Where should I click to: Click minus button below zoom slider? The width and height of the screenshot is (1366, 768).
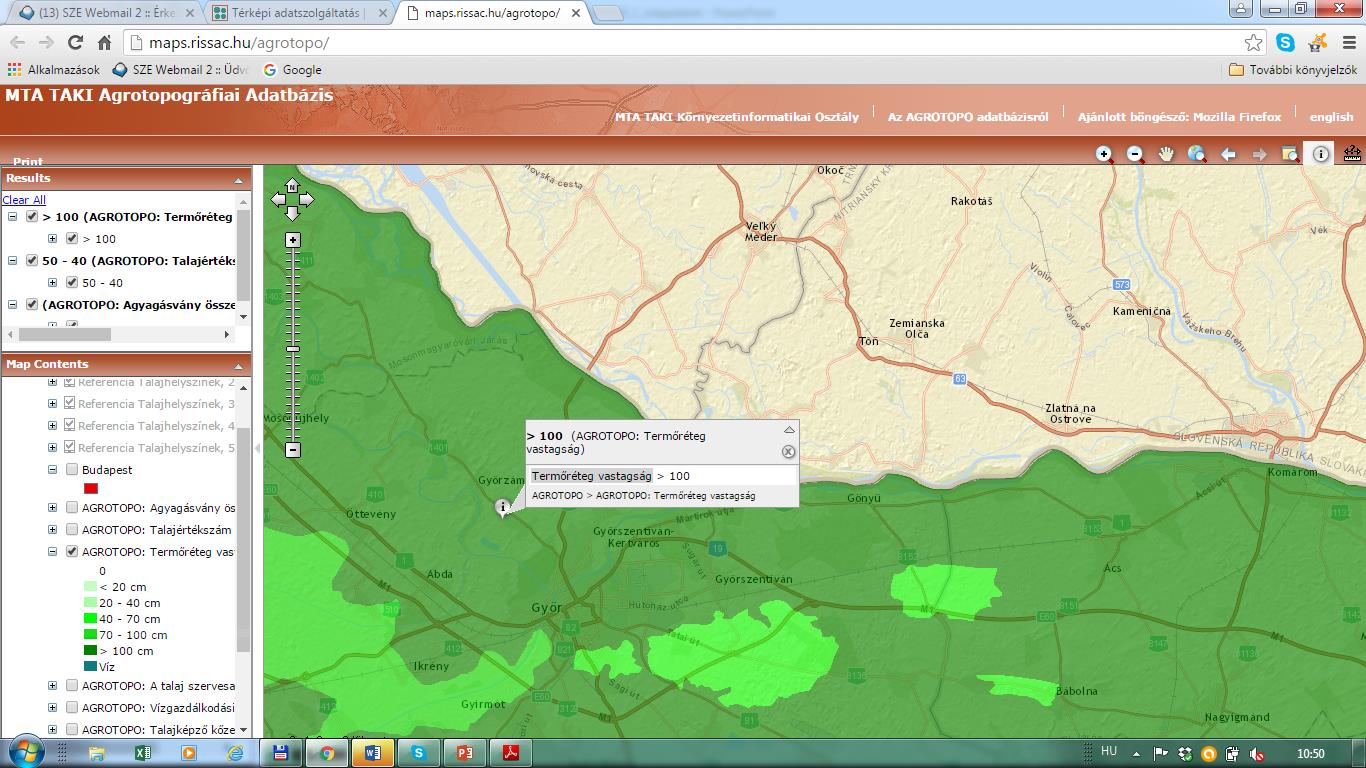coord(292,450)
